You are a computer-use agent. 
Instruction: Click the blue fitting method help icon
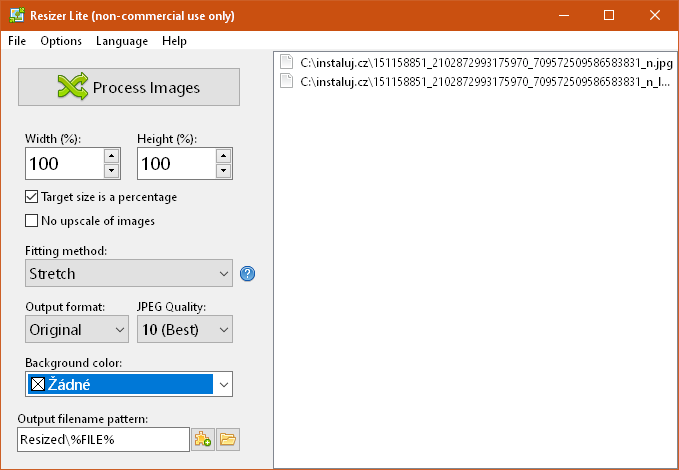coord(248,273)
